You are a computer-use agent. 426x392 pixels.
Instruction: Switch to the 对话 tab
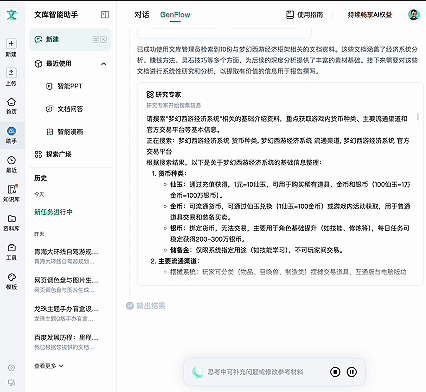point(142,15)
